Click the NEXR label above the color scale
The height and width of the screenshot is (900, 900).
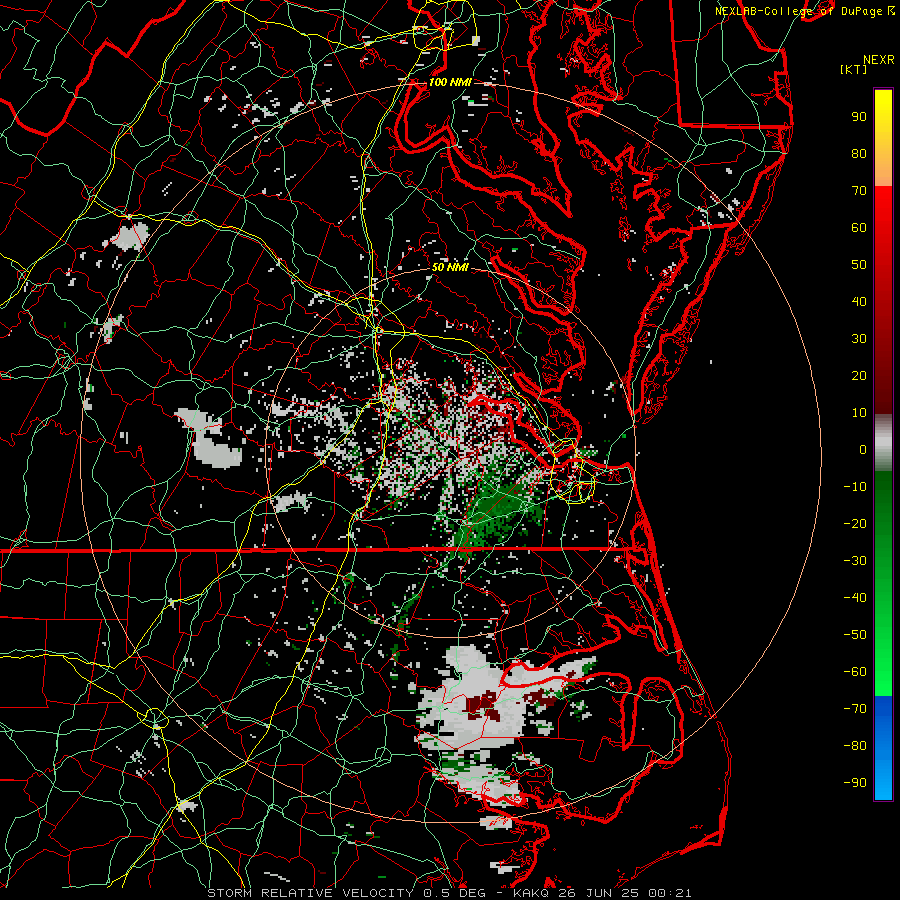(879, 60)
